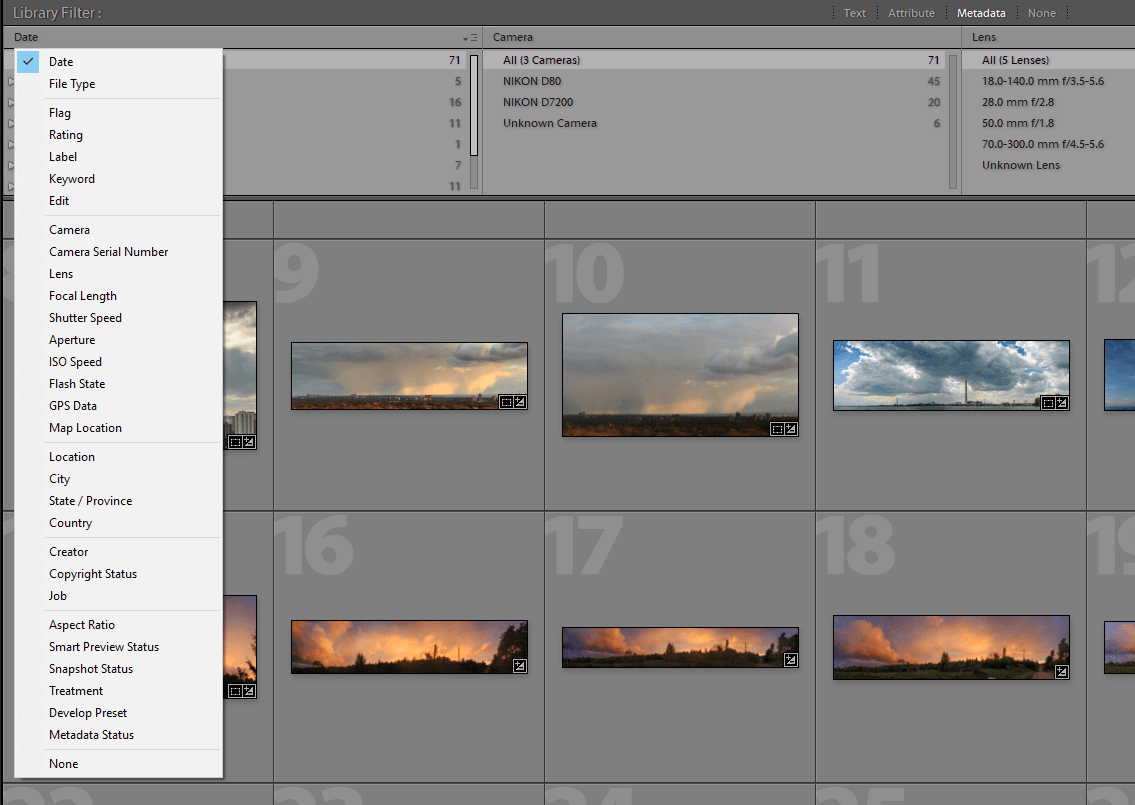
Task: Select Develop Preset menu option
Action: point(118,713)
